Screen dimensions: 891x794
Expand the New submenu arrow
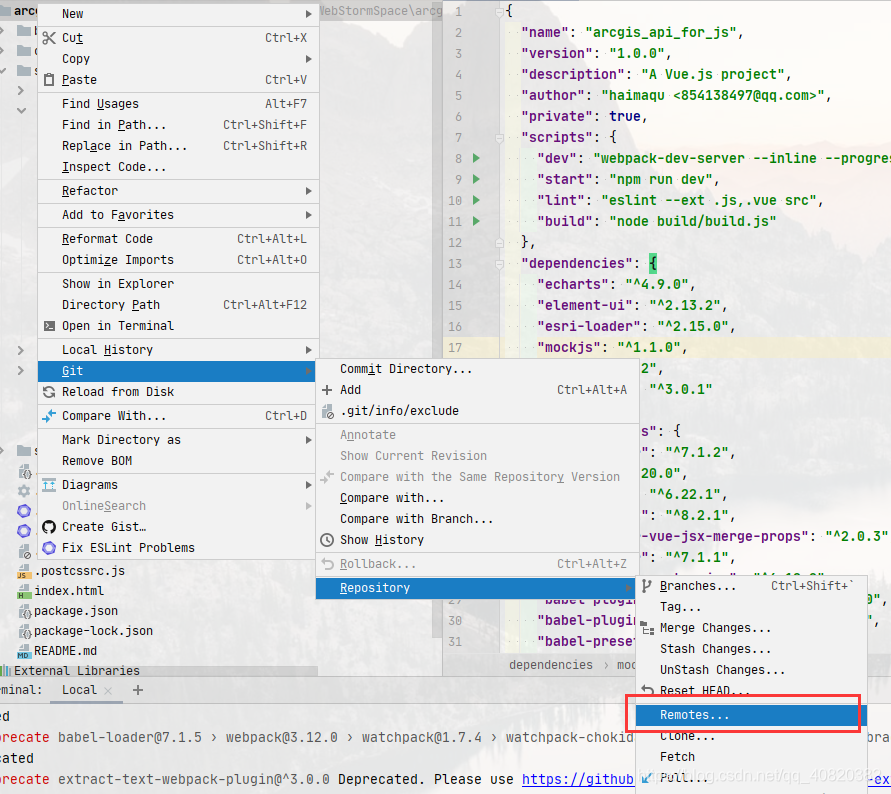point(309,14)
